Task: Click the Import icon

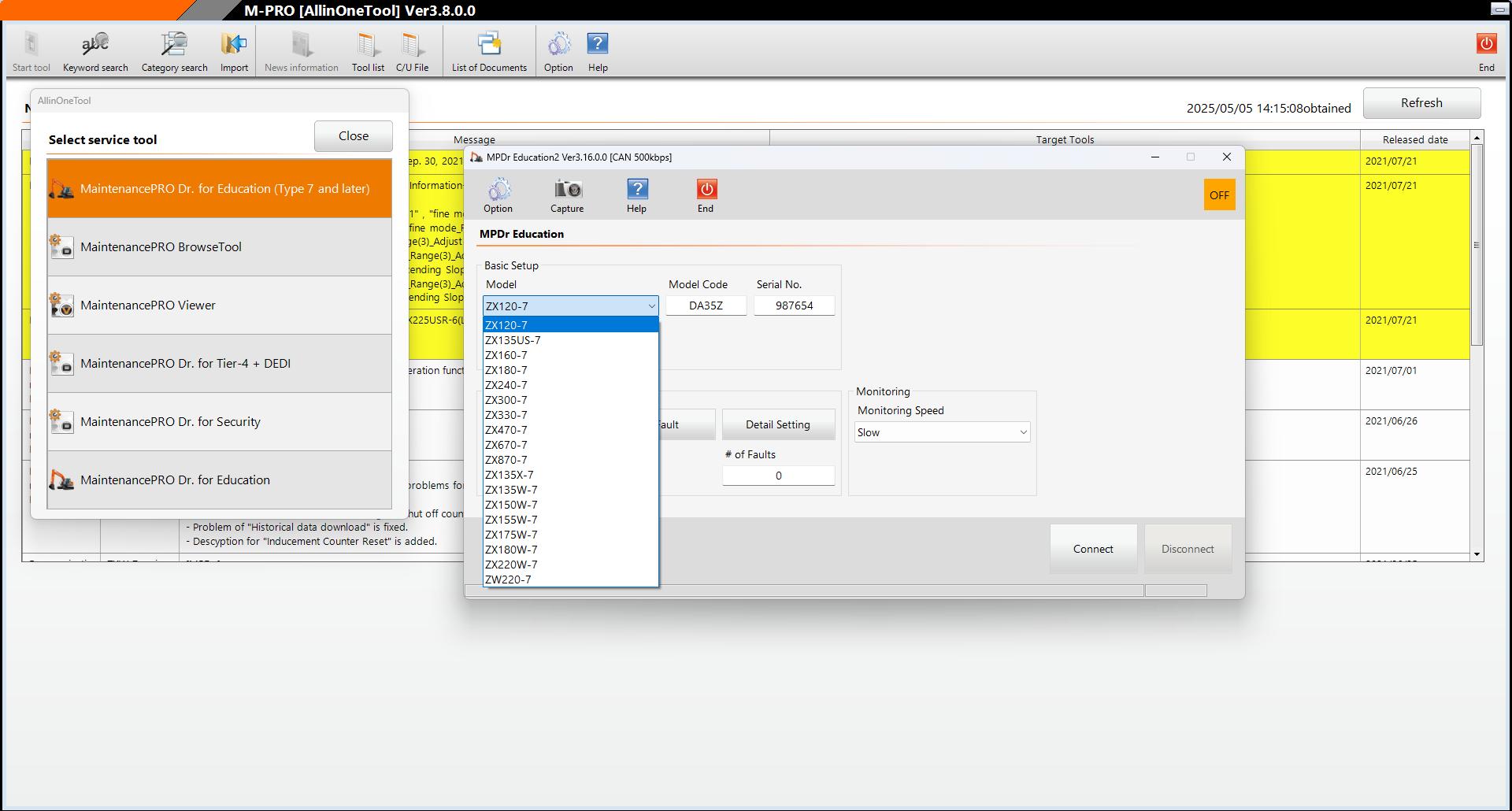Action: [x=234, y=52]
